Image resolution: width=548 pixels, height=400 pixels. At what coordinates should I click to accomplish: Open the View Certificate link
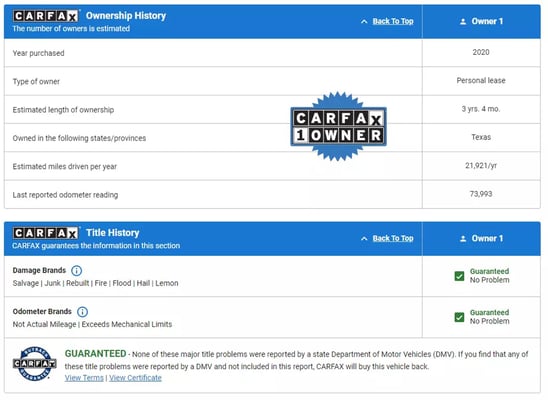pyautogui.click(x=135, y=378)
